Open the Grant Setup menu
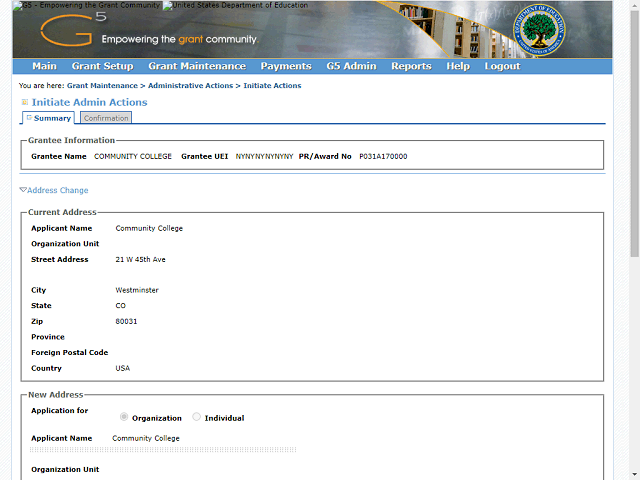The image size is (640, 480). [102, 66]
